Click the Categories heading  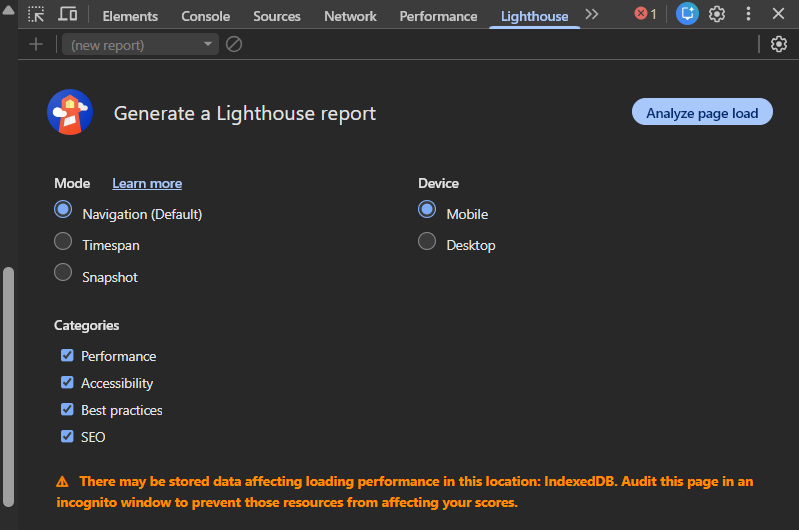[87, 325]
